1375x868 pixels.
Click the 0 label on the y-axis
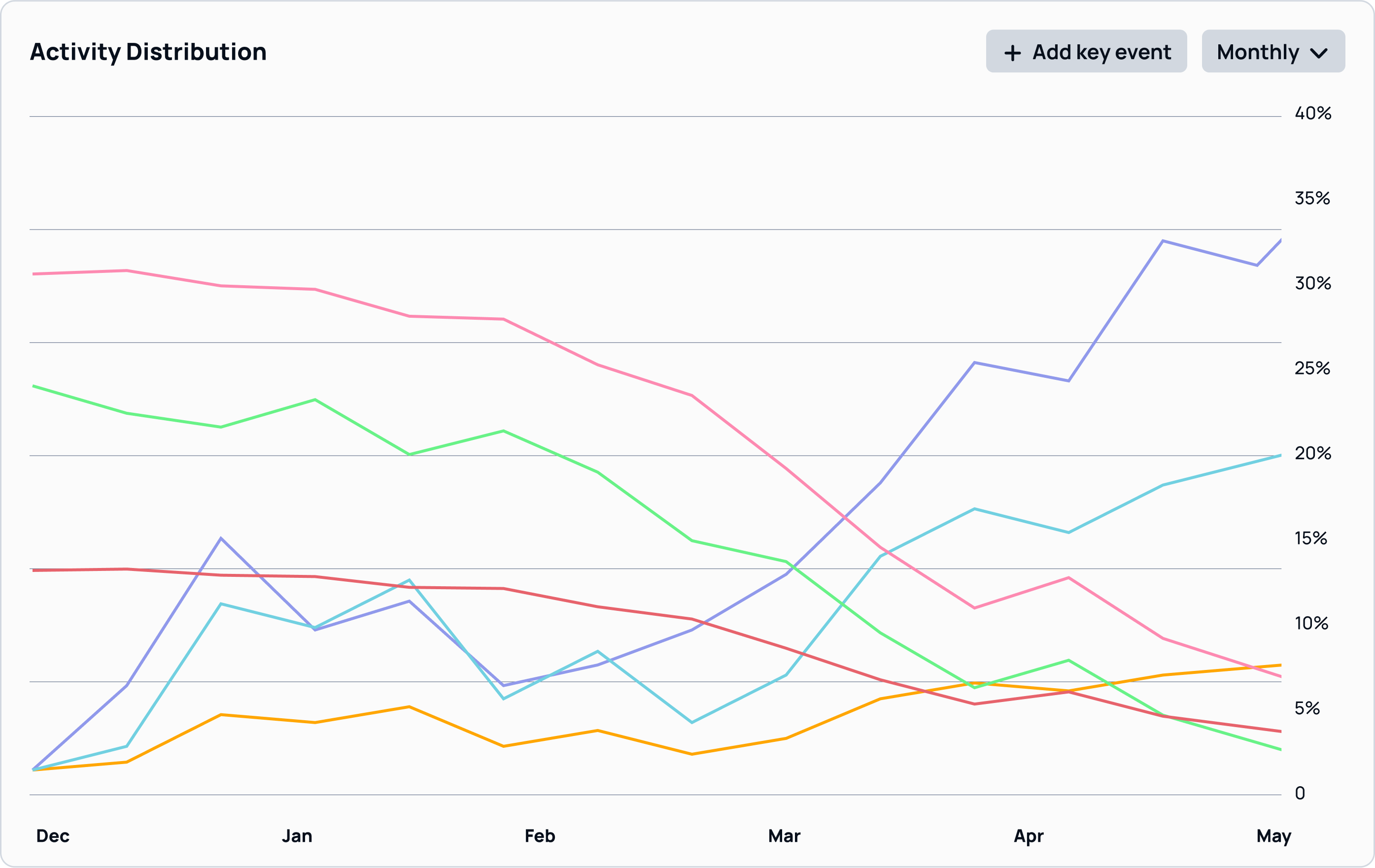(1300, 793)
